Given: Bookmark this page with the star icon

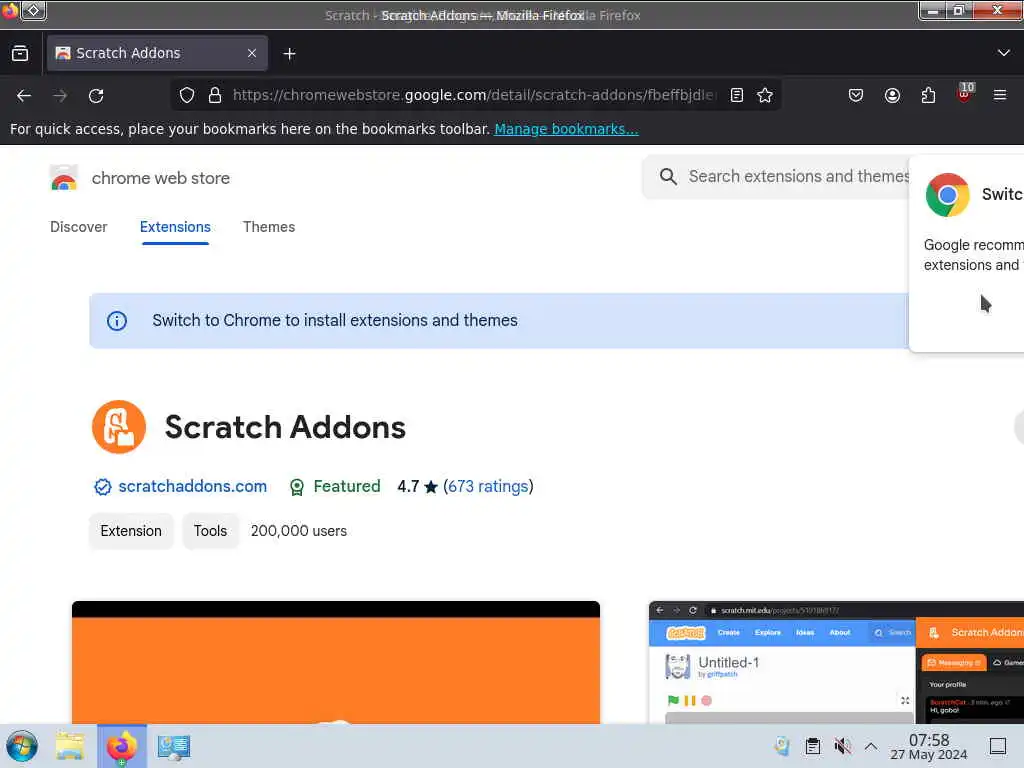Looking at the screenshot, I should click(x=765, y=95).
